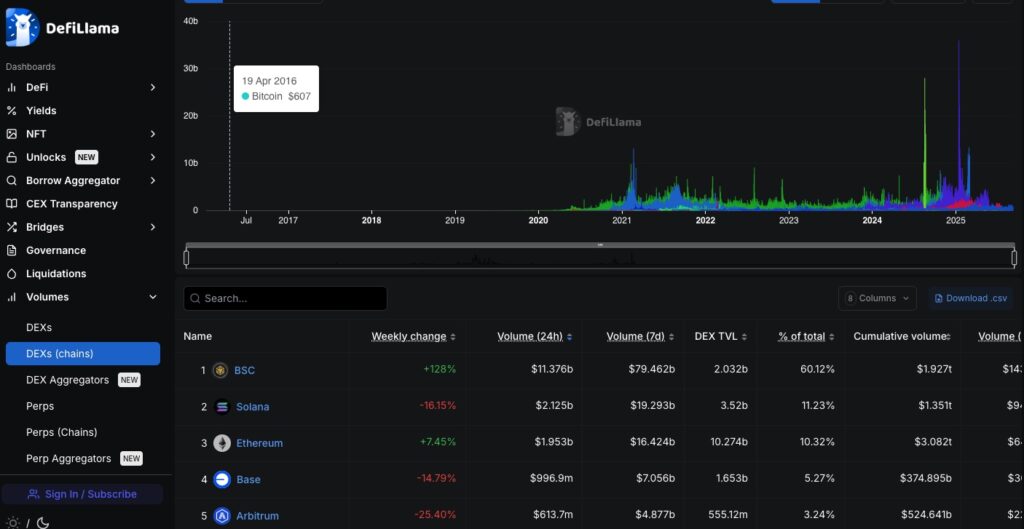Click the Governance document icon
Screen dimensions: 1024x529
(x=12, y=251)
